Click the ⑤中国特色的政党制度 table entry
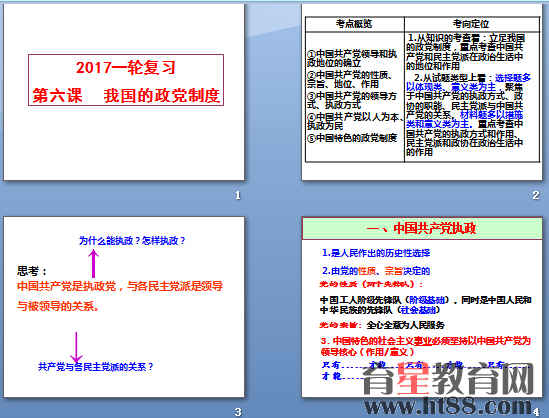The width and height of the screenshot is (549, 418). (352, 138)
